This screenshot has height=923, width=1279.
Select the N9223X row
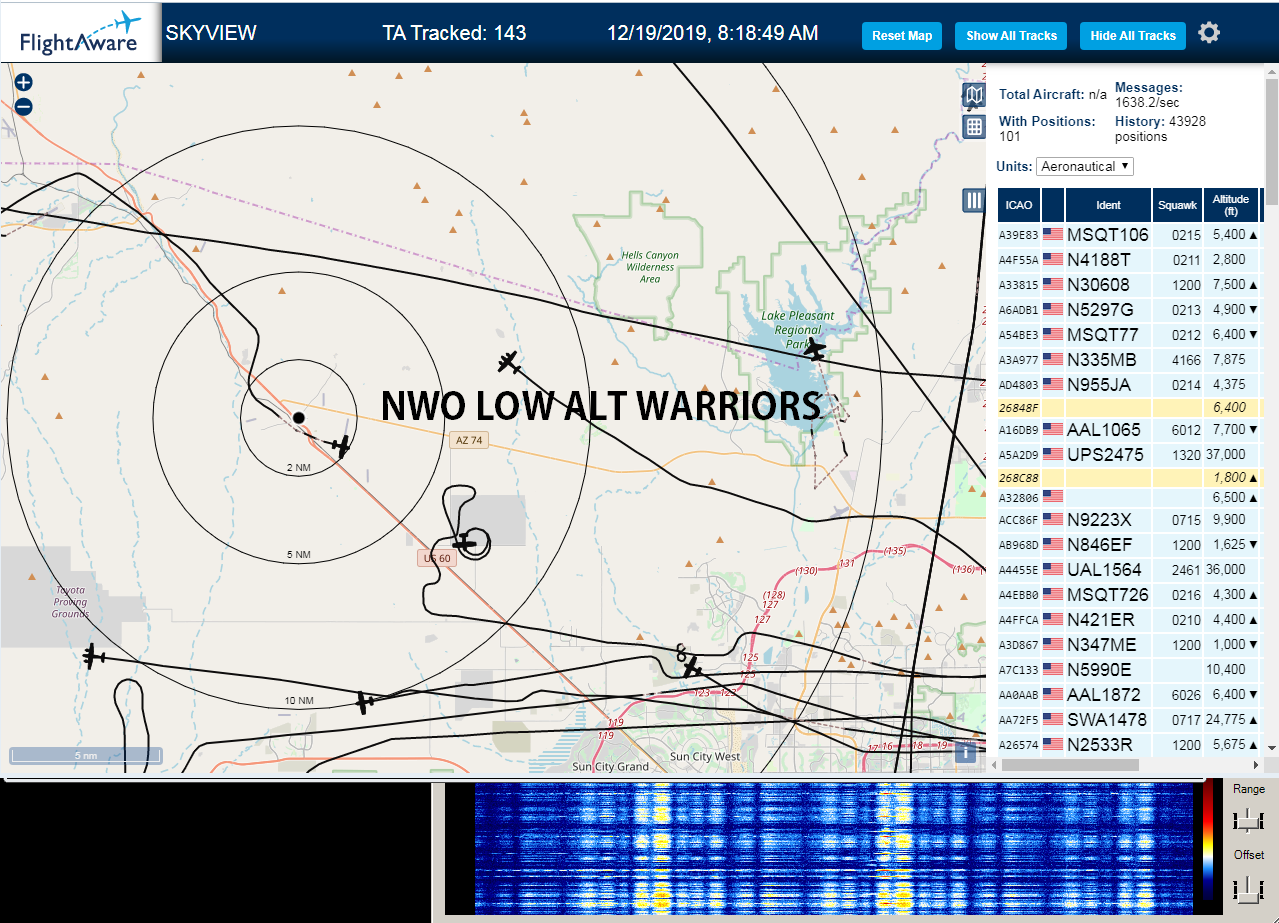point(1130,520)
